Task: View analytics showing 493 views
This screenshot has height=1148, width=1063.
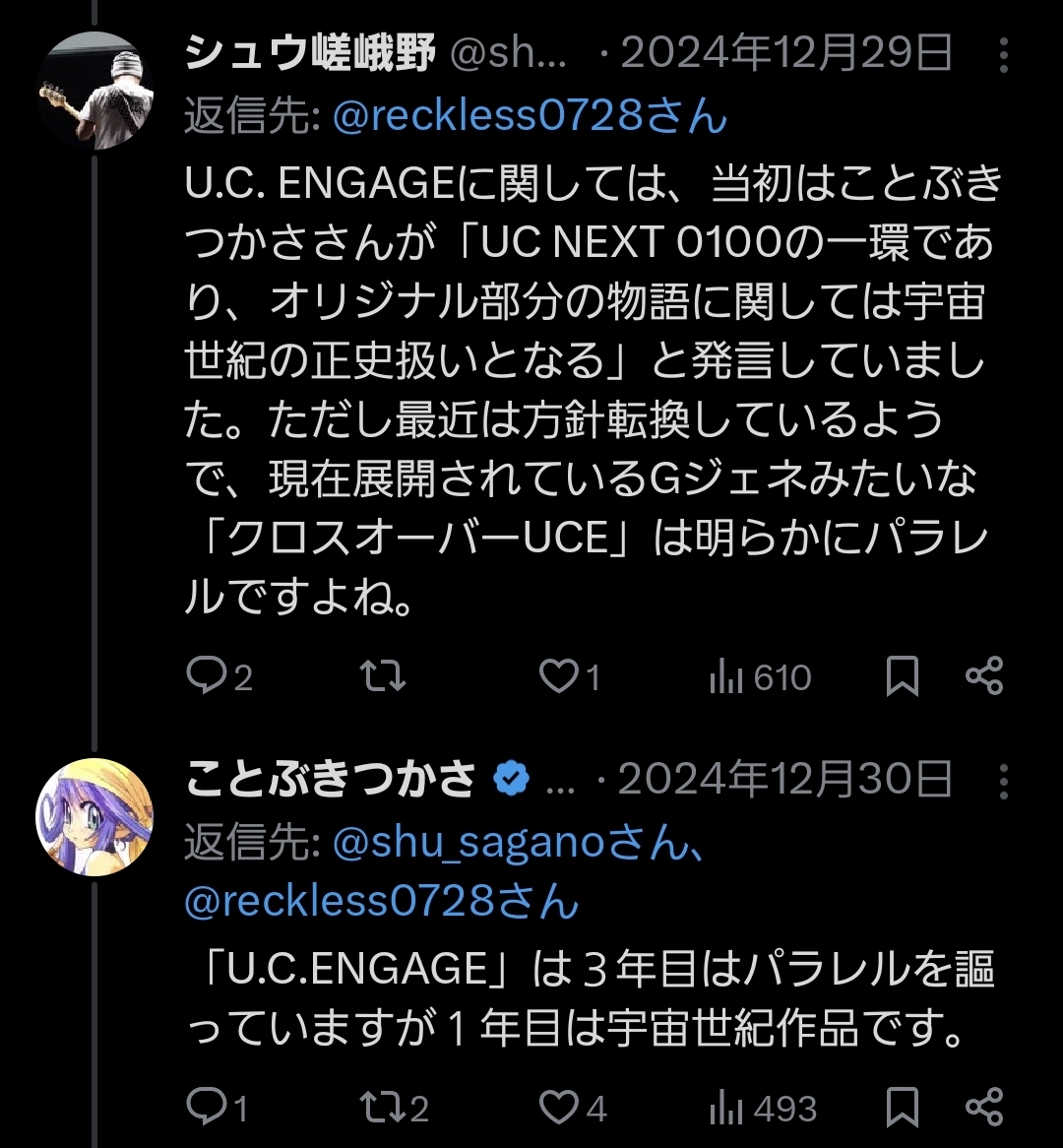Action: click(x=763, y=1109)
